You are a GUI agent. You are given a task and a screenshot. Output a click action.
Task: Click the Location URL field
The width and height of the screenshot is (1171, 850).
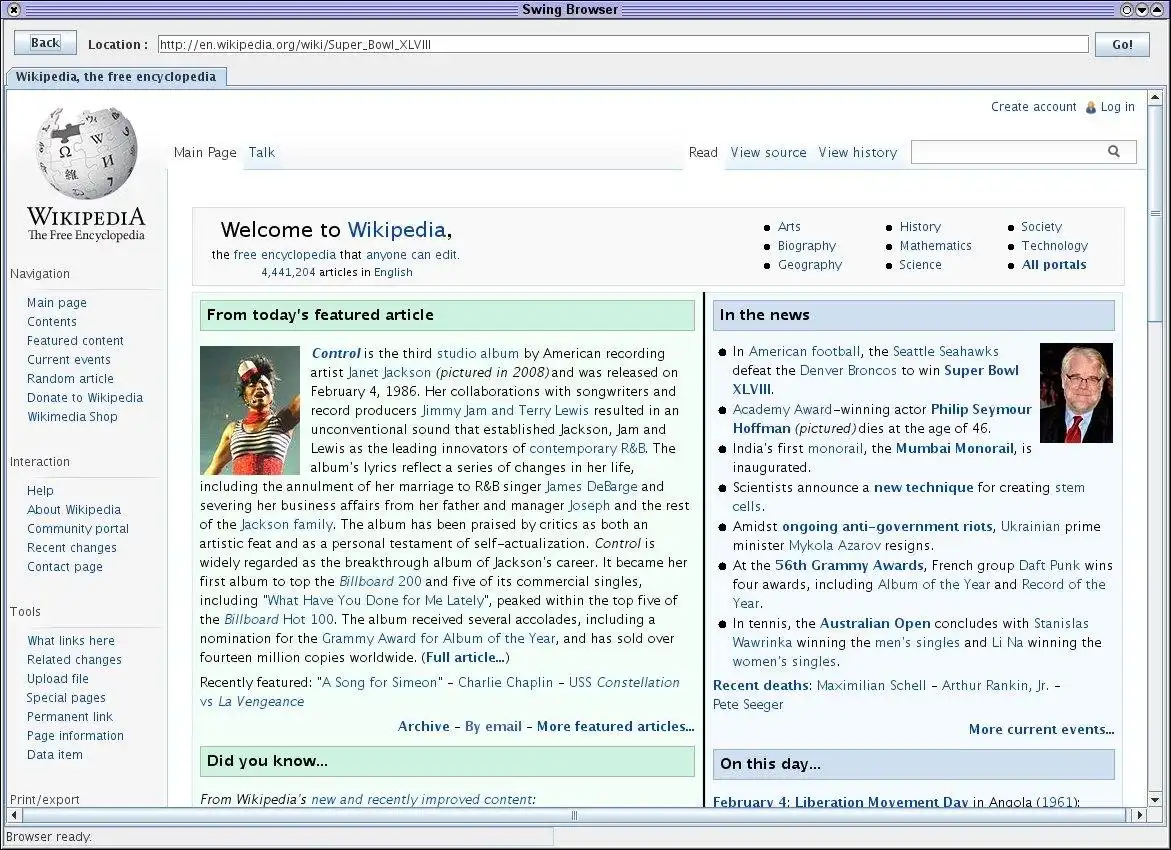click(623, 44)
